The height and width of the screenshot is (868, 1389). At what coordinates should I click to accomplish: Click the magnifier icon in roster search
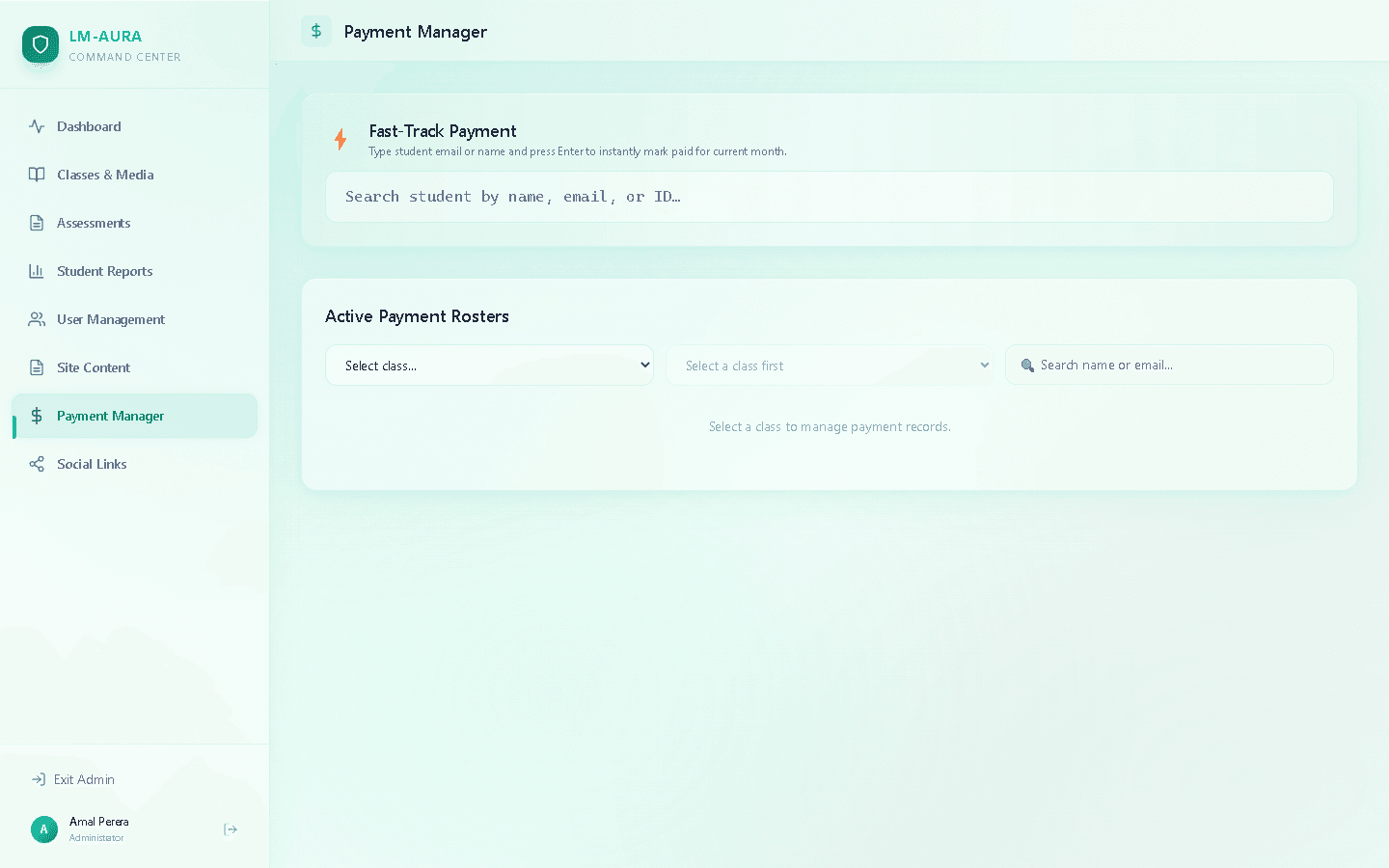pos(1027,366)
